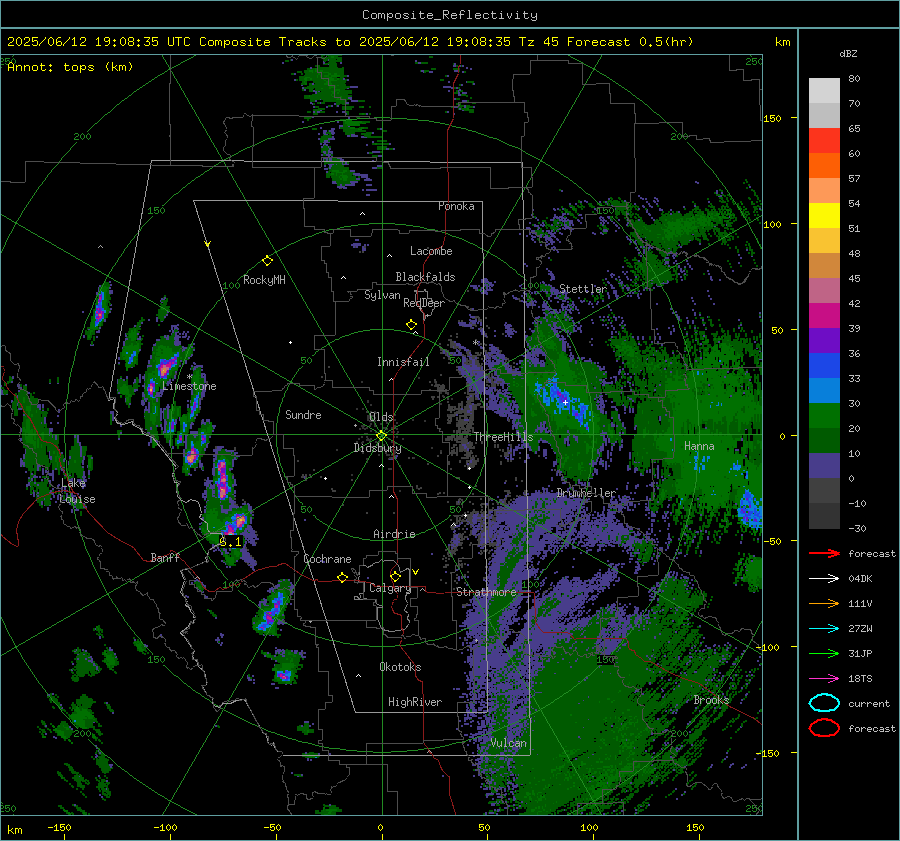Select the Hanna label

(699, 446)
